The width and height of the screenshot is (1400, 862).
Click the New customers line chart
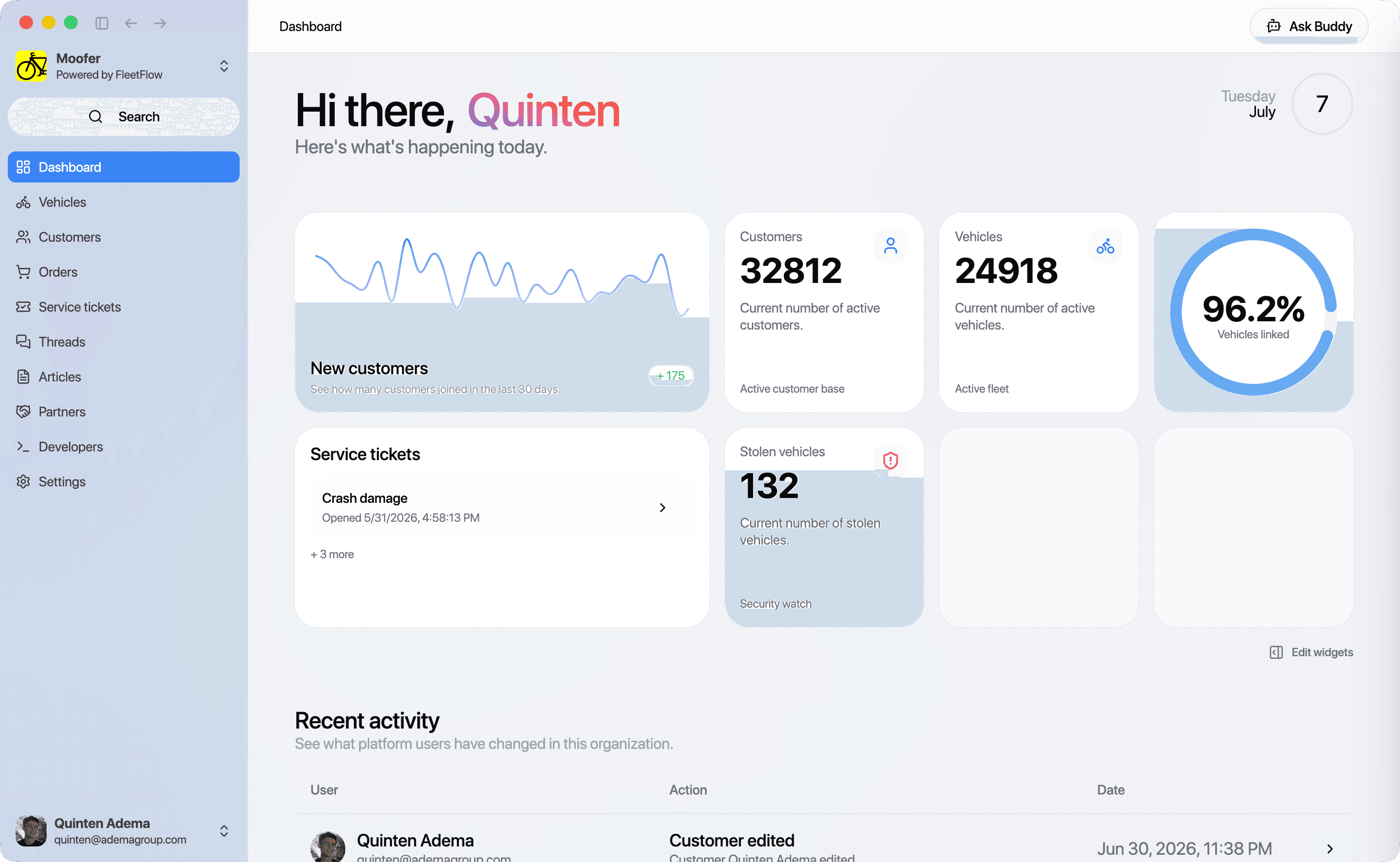(x=502, y=277)
